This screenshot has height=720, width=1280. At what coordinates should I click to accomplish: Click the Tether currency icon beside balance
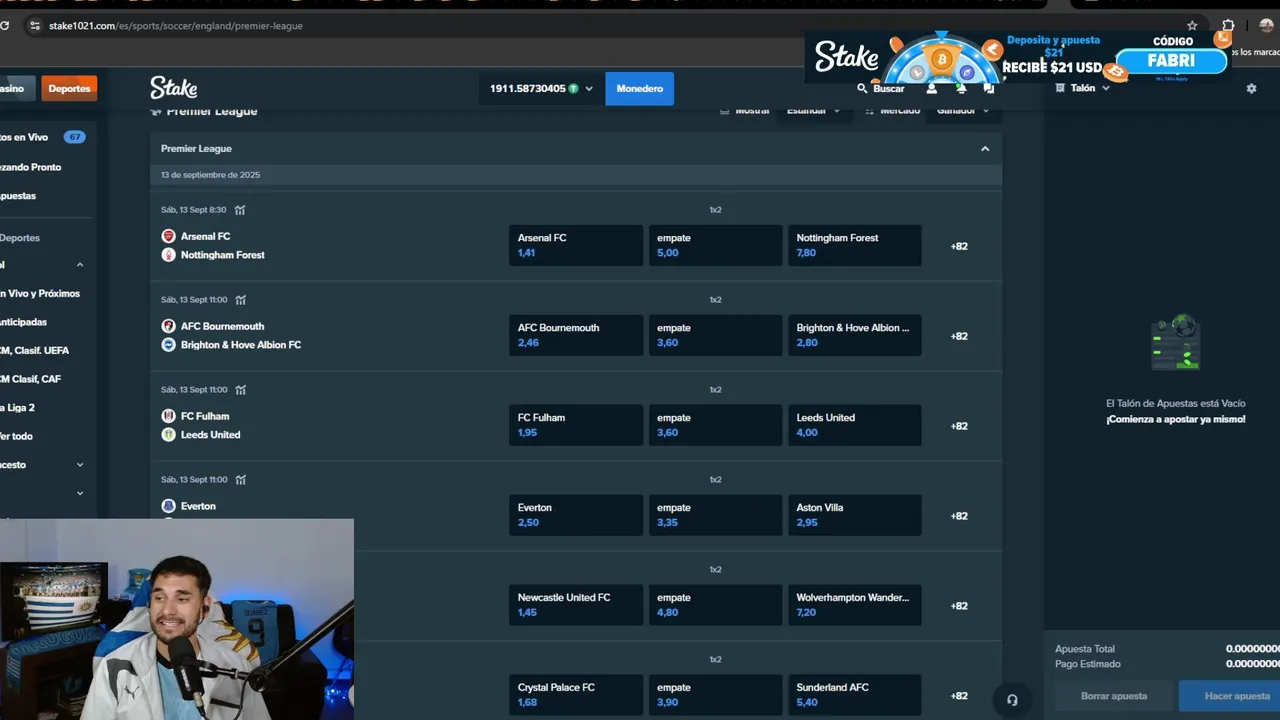coord(573,88)
